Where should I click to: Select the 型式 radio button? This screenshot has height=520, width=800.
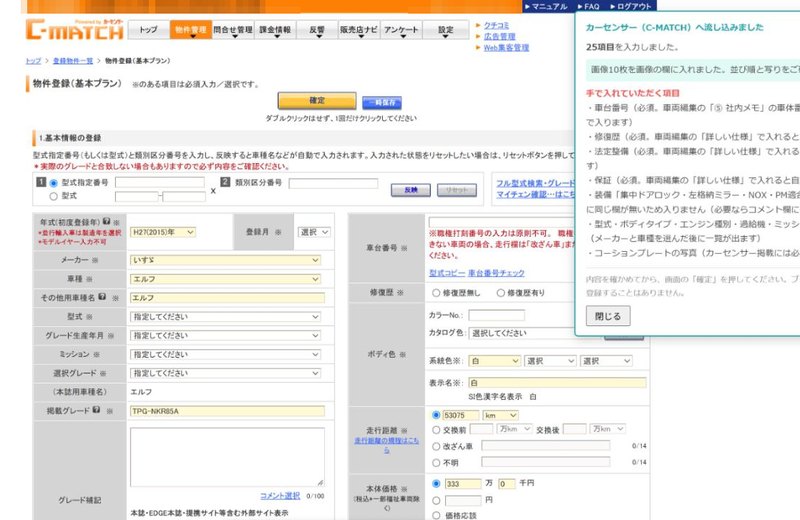[x=53, y=196]
